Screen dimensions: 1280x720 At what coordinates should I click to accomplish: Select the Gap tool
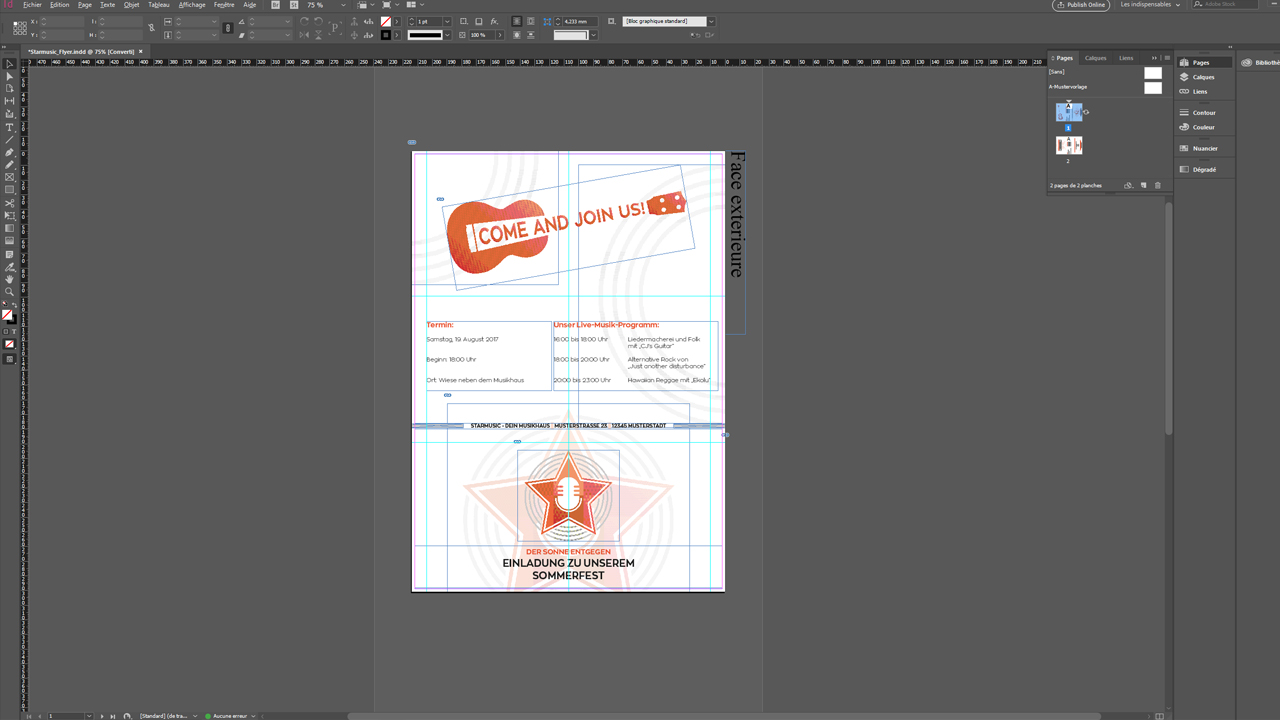tap(10, 101)
